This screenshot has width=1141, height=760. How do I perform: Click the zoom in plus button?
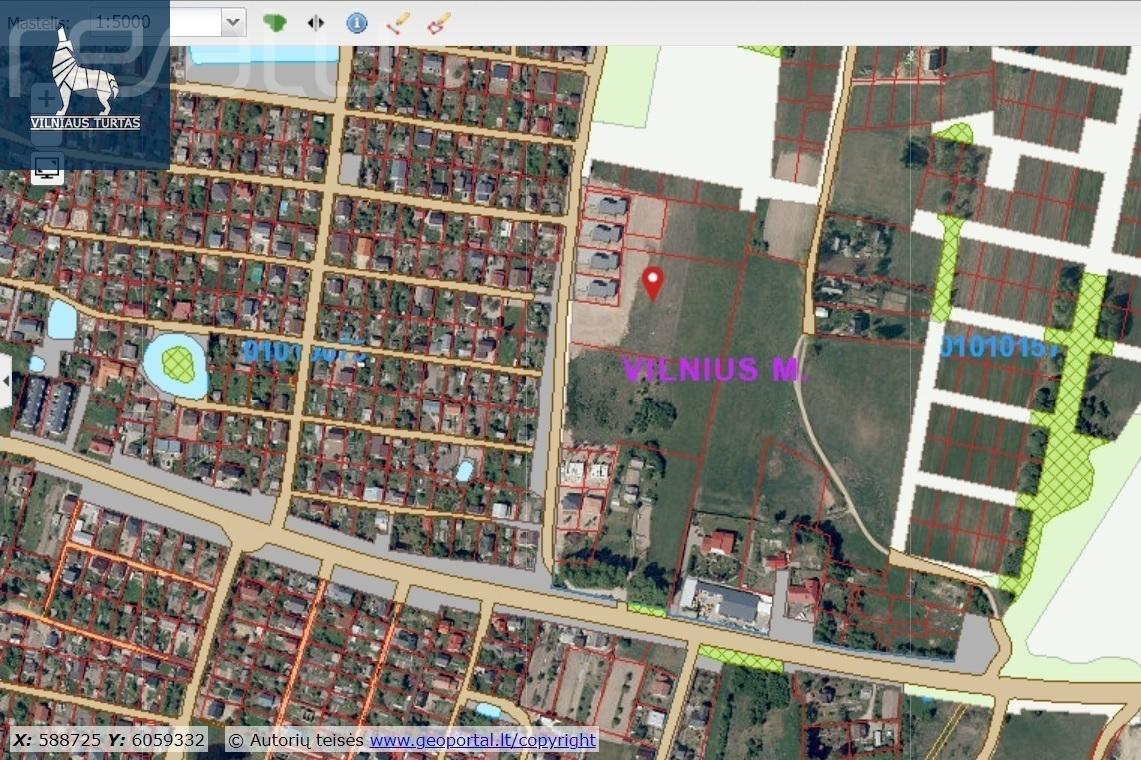[x=46, y=100]
